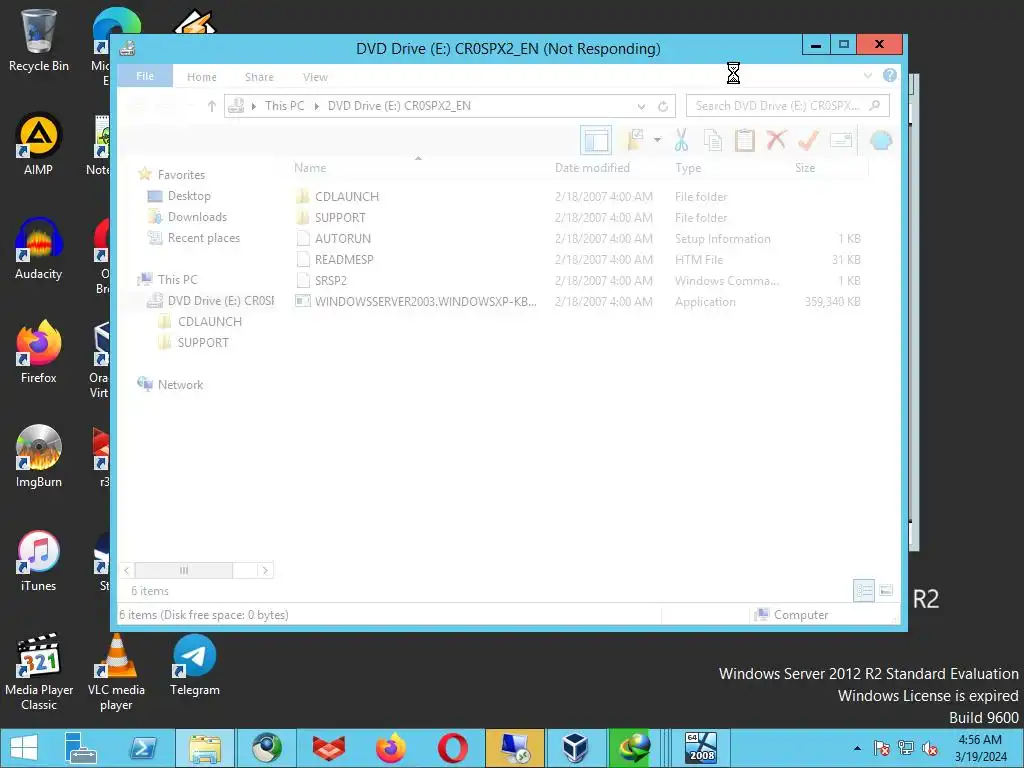Click the red X Delete icon
The height and width of the screenshot is (768, 1024).
click(776, 140)
